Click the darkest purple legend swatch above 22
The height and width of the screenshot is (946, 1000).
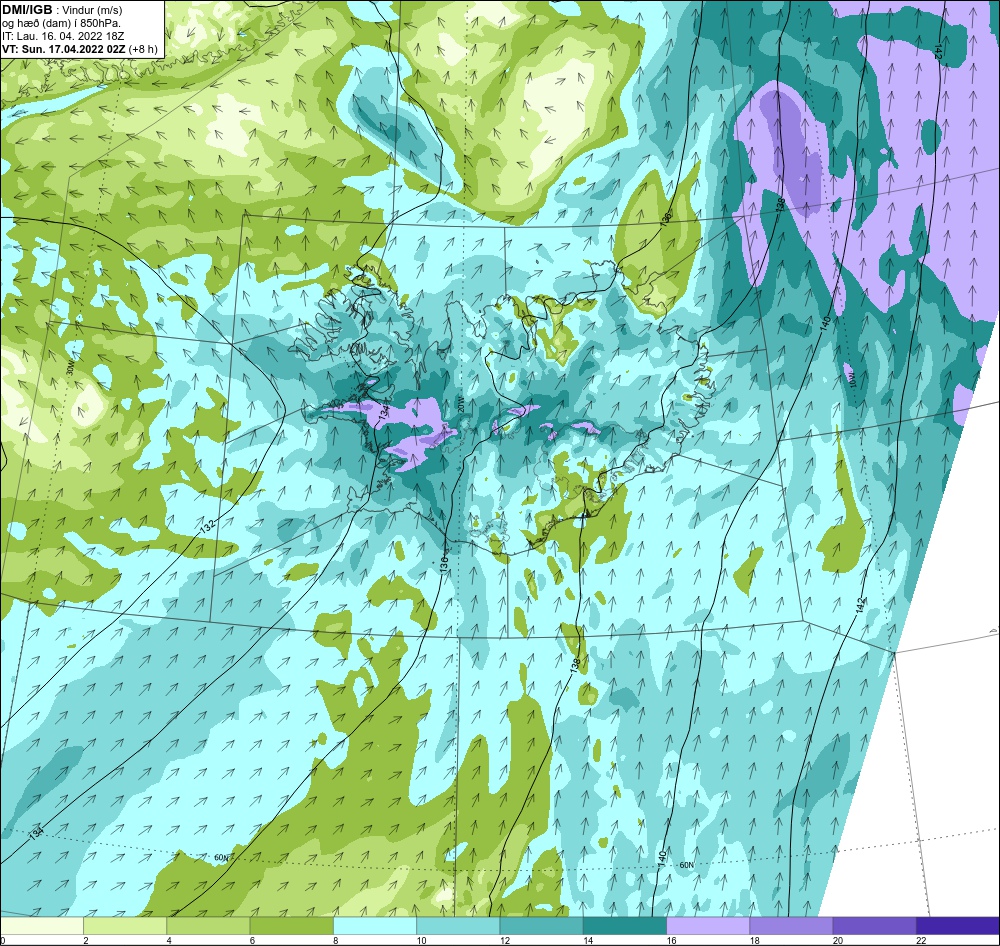(957, 925)
